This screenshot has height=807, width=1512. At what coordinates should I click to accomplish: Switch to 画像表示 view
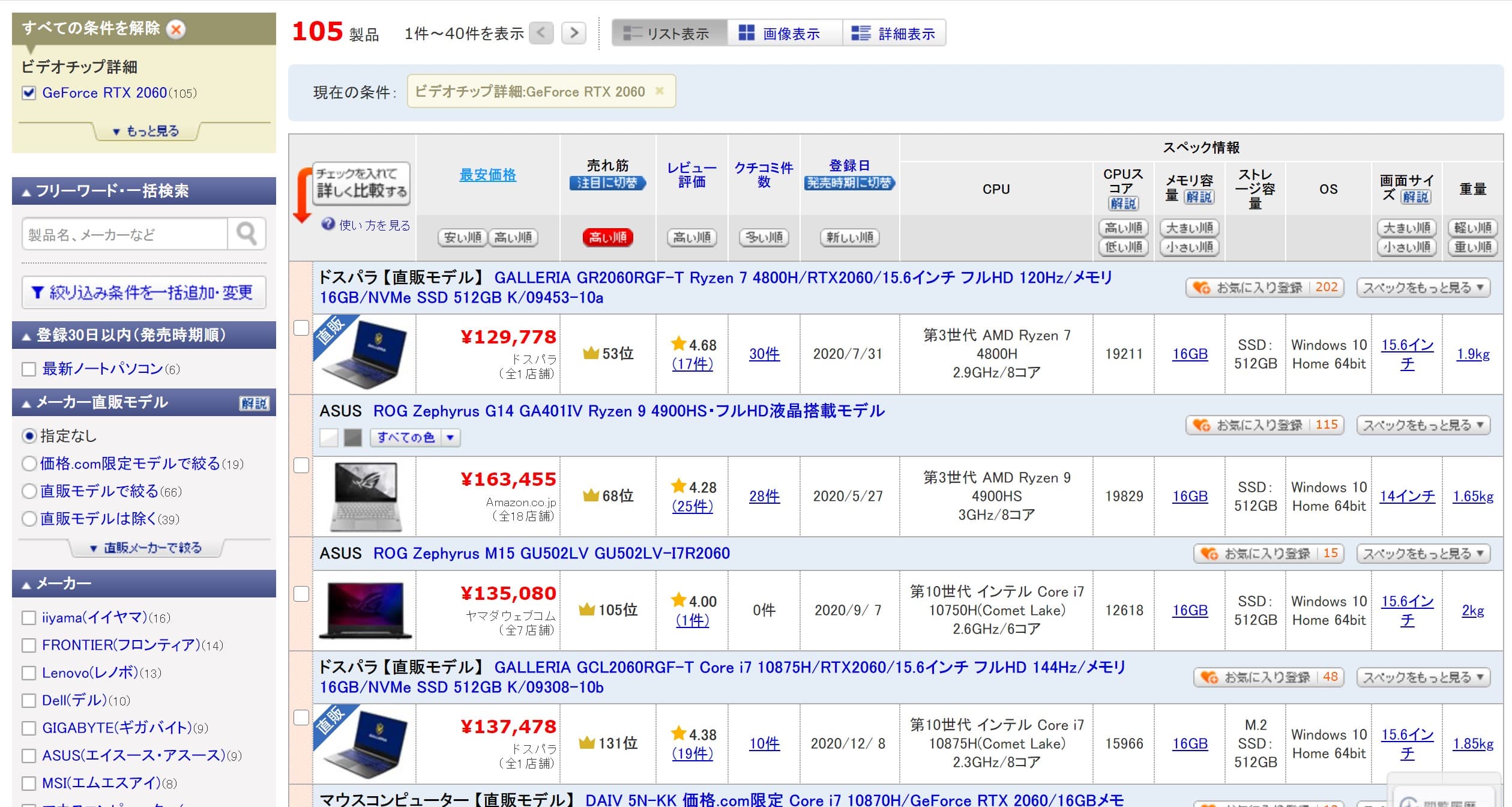click(x=785, y=33)
